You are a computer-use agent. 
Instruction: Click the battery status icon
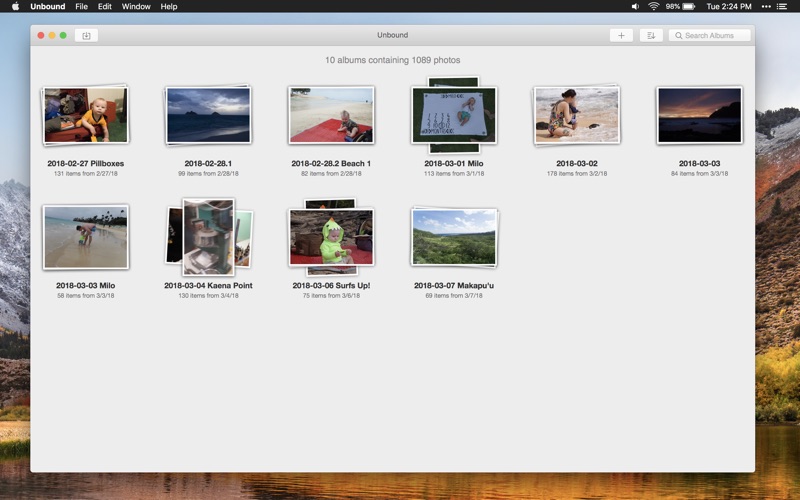689,6
